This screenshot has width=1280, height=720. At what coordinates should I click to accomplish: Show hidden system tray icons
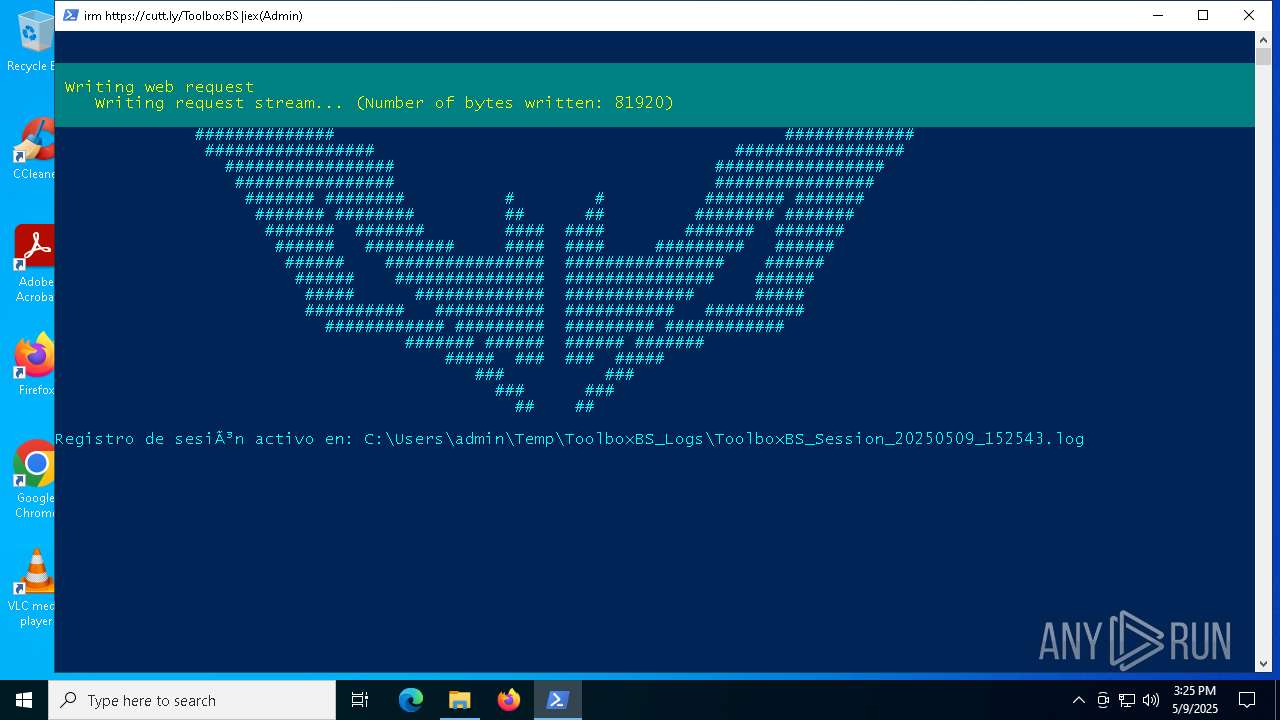pyautogui.click(x=1078, y=700)
